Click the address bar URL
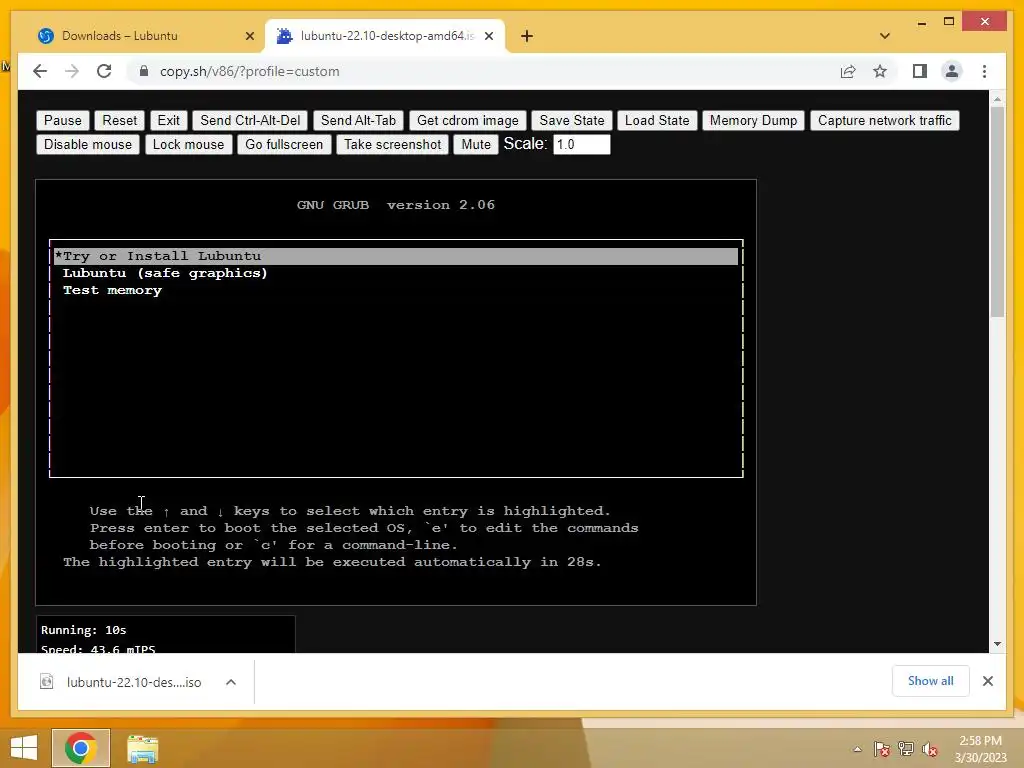 pyautogui.click(x=249, y=71)
